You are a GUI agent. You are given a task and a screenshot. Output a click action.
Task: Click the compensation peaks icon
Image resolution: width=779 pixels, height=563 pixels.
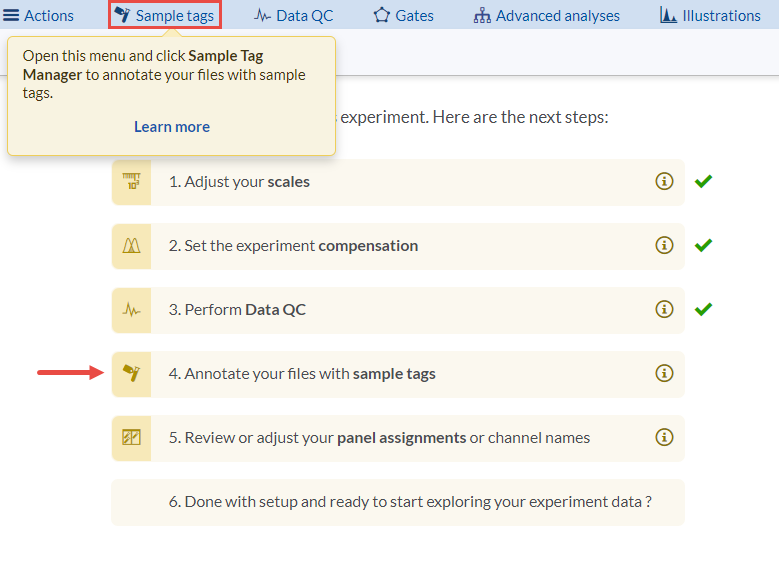tap(131, 246)
